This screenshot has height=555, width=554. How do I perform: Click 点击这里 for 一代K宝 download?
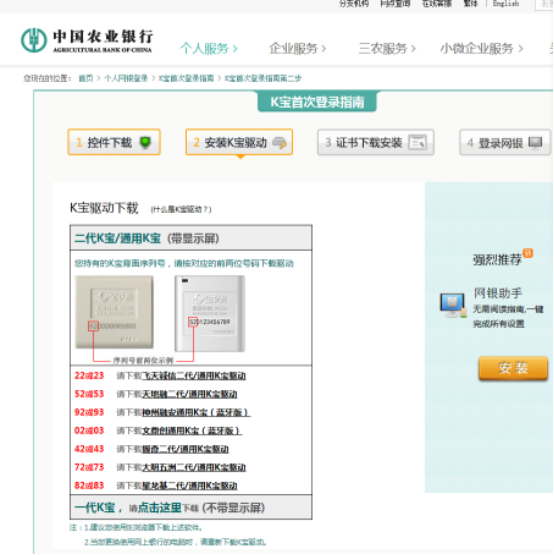(x=160, y=508)
